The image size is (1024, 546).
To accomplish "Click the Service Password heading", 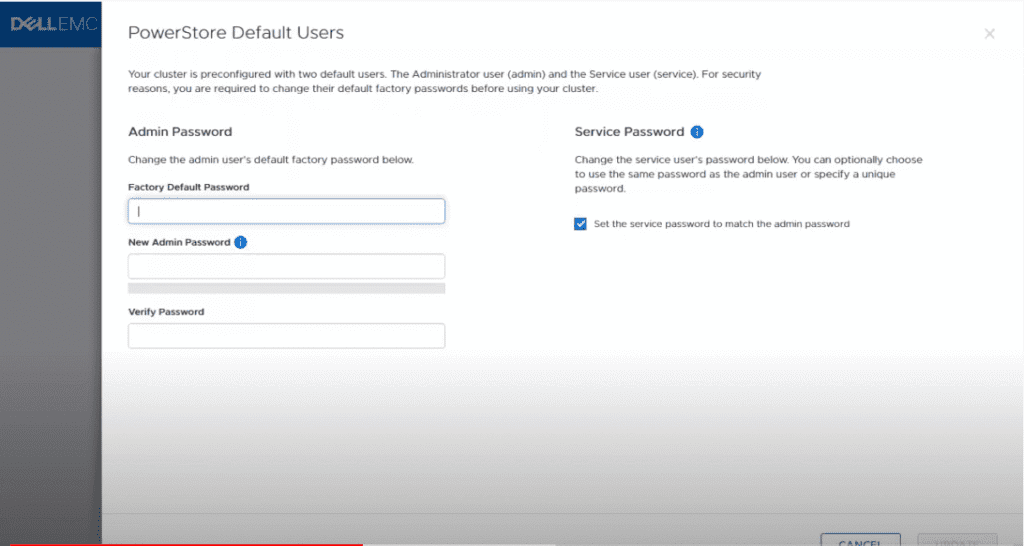I will 629,132.
